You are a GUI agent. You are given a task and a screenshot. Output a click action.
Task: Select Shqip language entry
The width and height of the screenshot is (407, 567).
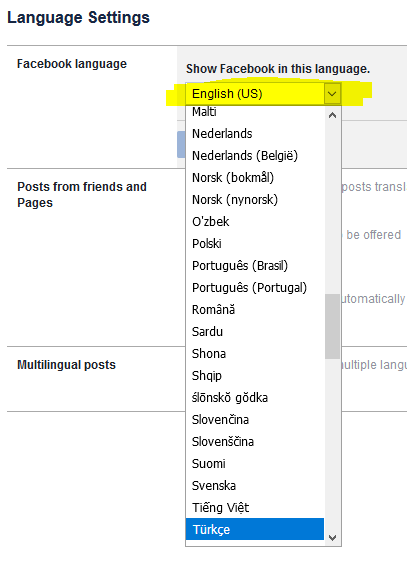point(255,376)
